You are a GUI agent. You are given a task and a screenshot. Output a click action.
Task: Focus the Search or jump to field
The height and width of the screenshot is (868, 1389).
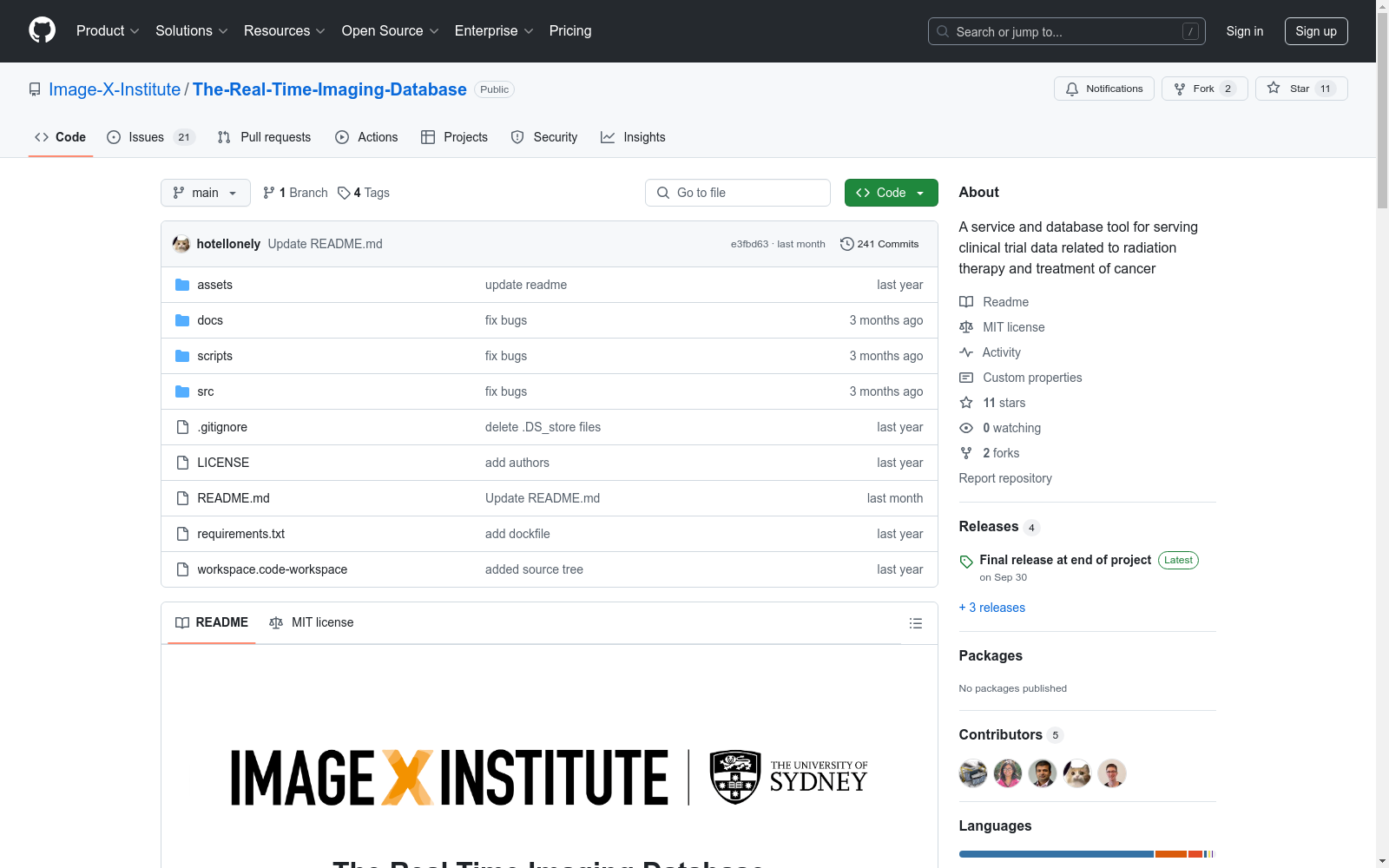tap(1067, 31)
